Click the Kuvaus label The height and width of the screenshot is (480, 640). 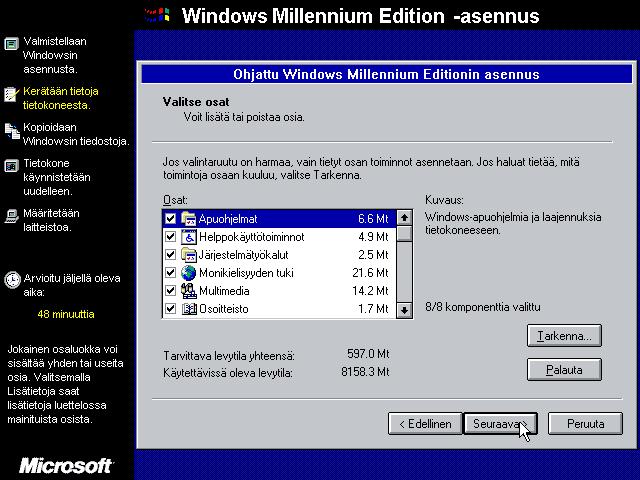pos(444,200)
